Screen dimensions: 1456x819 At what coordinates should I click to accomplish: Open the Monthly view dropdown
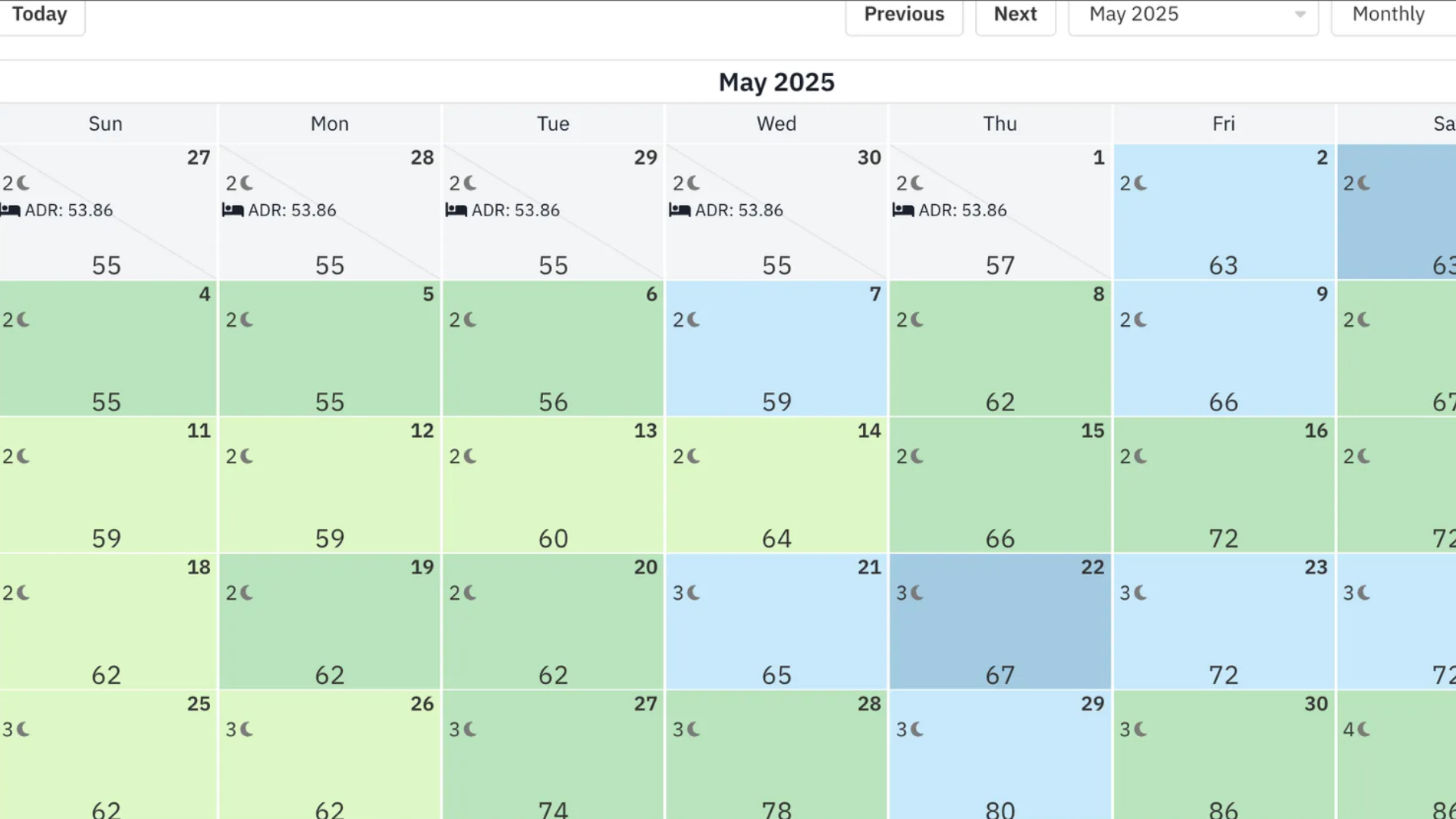pyautogui.click(x=1394, y=14)
